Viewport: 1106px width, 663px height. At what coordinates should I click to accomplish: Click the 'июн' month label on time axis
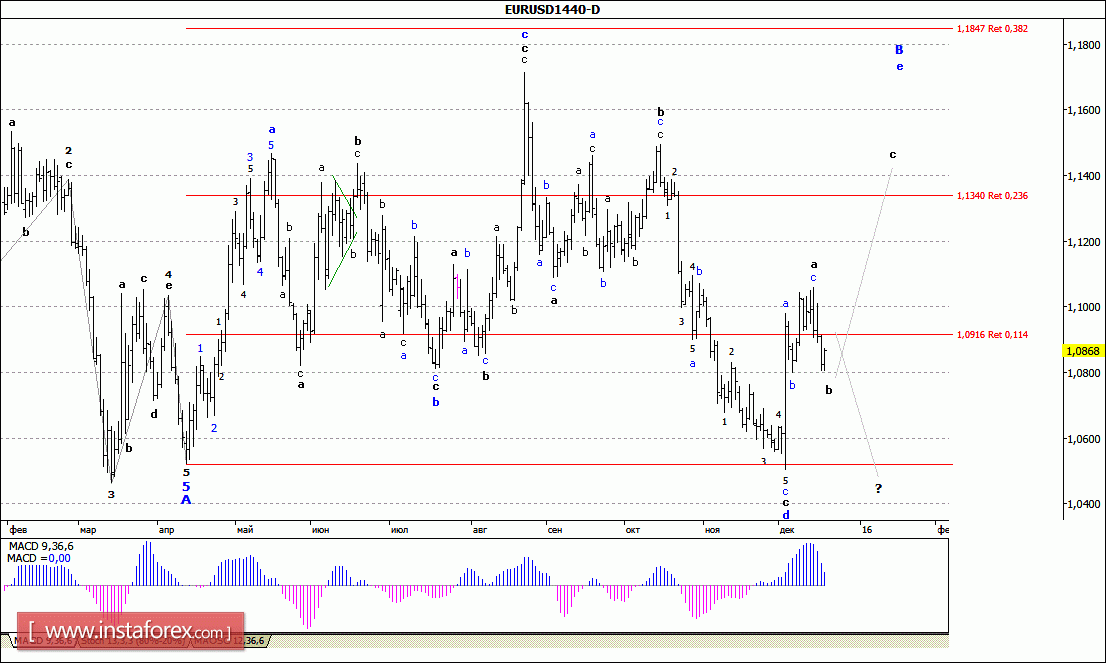(x=320, y=530)
